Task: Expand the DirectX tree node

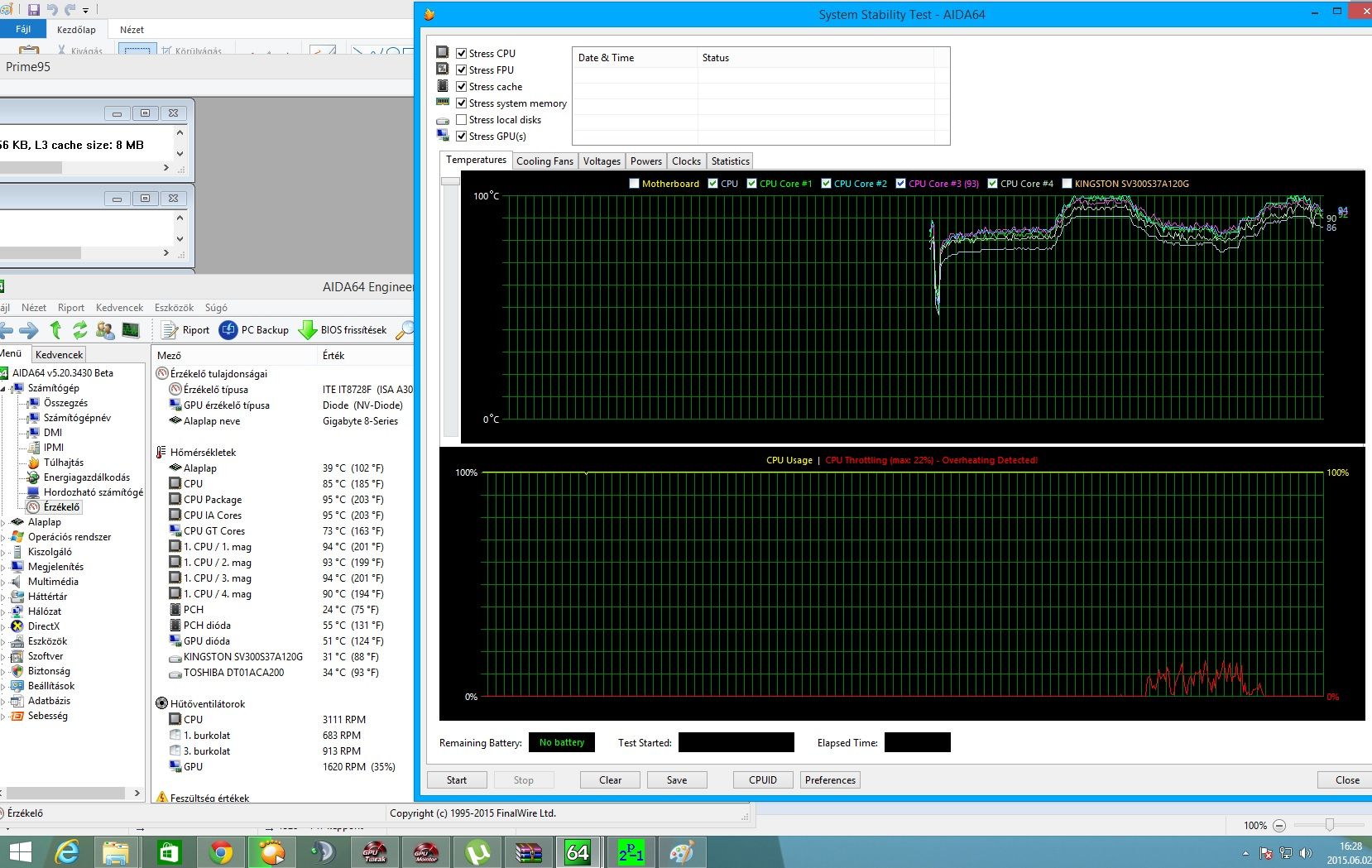Action: click(x=3, y=627)
